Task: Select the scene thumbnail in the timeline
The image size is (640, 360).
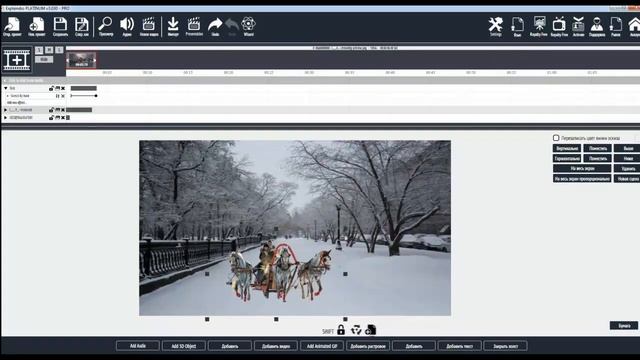Action: coord(82,60)
